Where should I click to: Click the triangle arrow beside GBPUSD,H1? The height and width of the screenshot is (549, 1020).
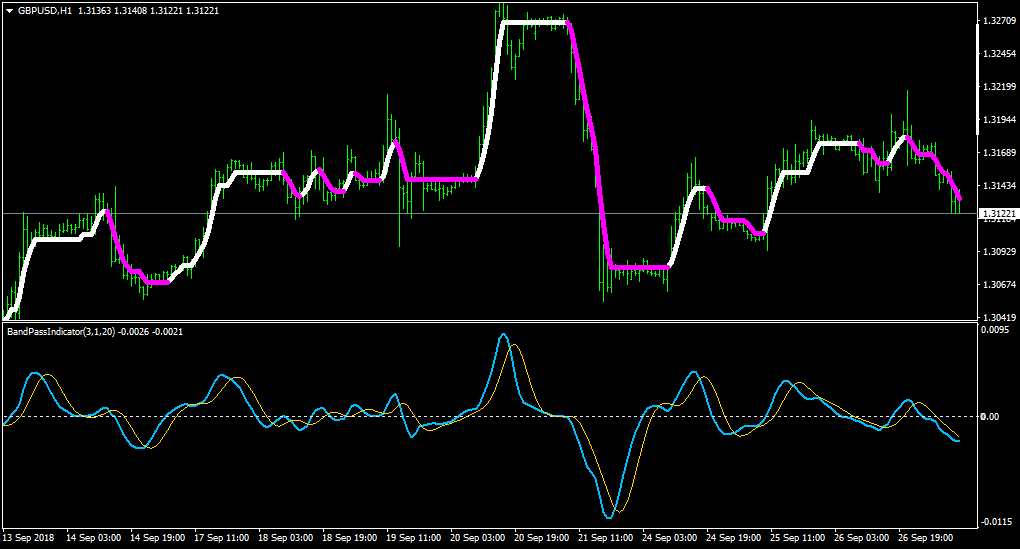pyautogui.click(x=10, y=11)
